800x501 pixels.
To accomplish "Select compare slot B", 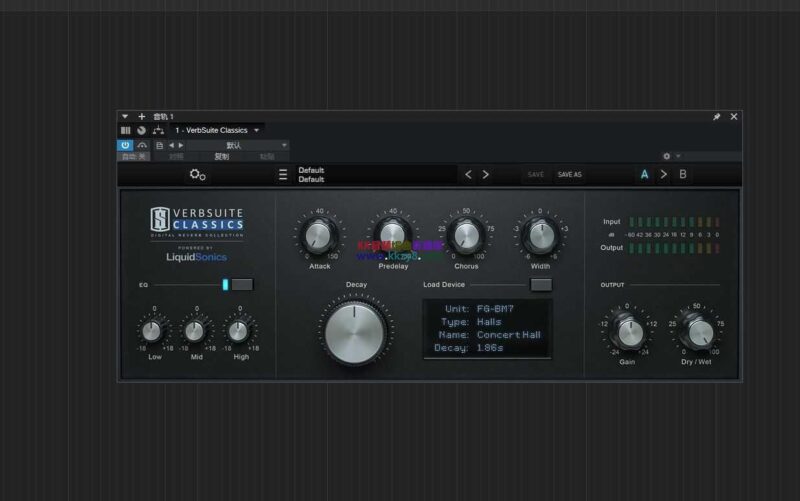I will pos(683,174).
